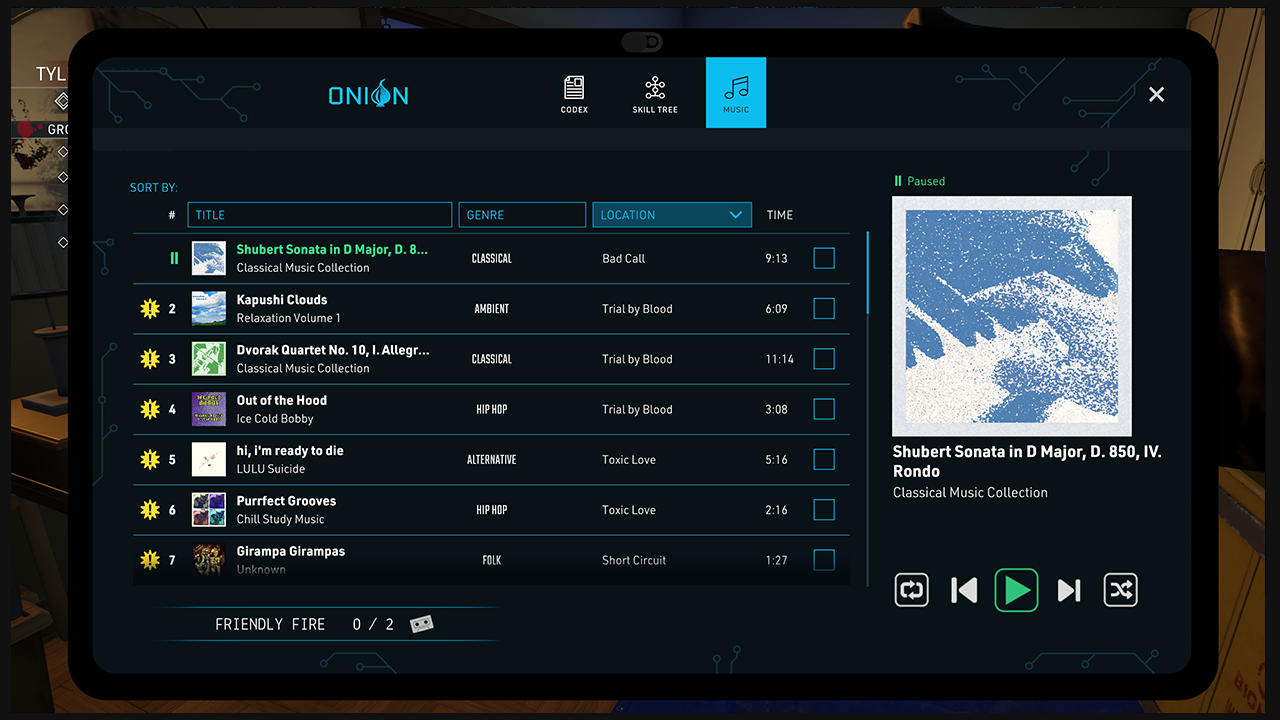This screenshot has width=1280, height=720.
Task: Toggle the repeat button
Action: click(x=912, y=590)
